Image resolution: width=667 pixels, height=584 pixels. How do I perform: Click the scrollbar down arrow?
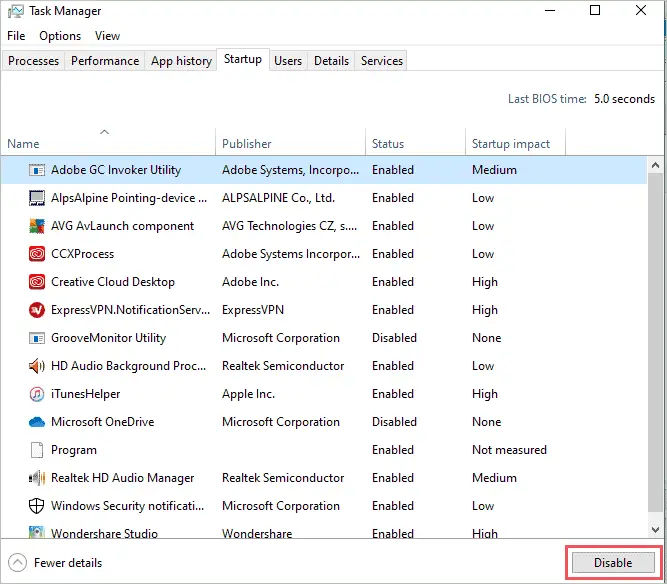[656, 530]
